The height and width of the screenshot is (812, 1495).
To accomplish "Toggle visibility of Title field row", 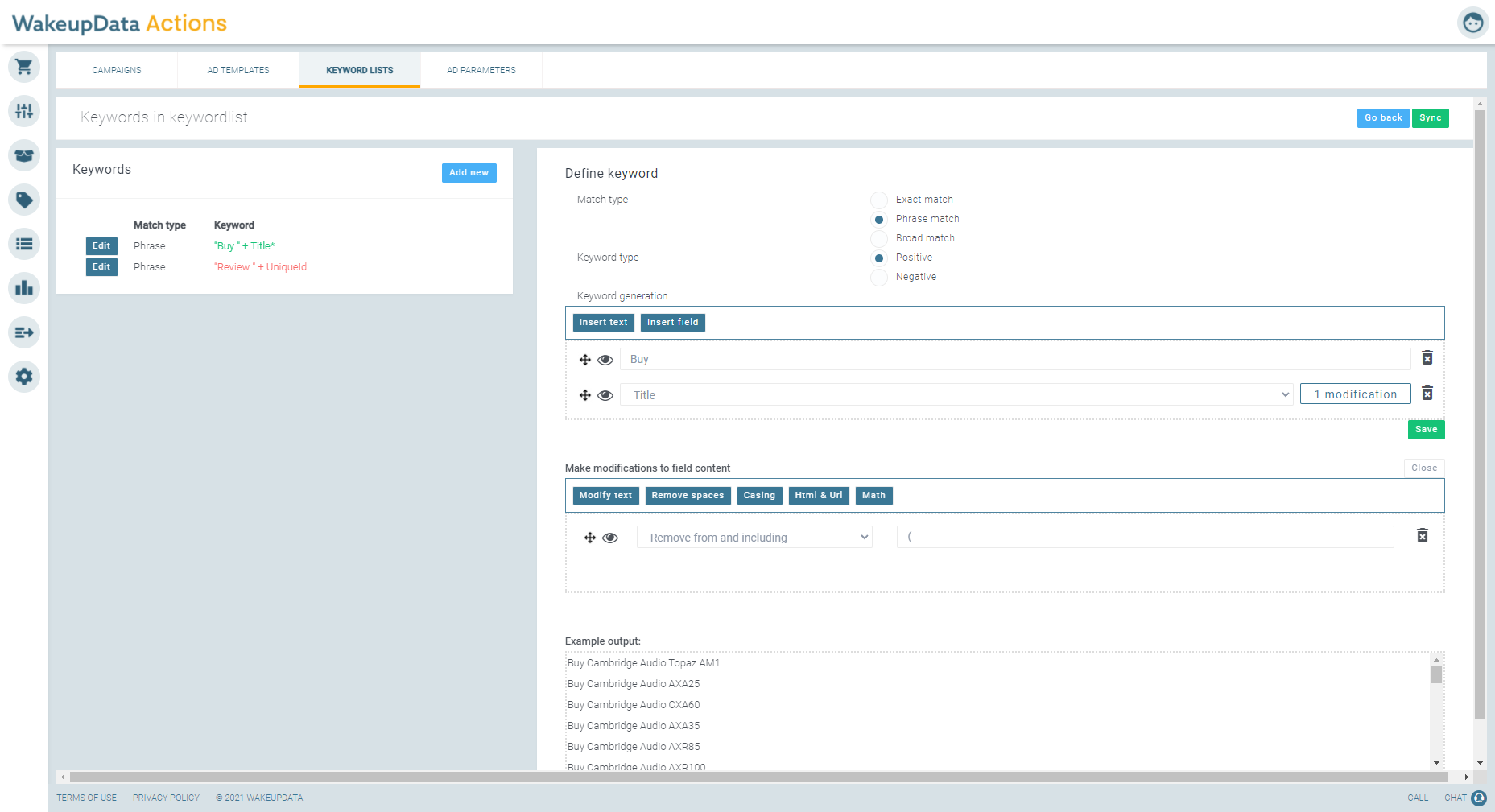I will (605, 395).
